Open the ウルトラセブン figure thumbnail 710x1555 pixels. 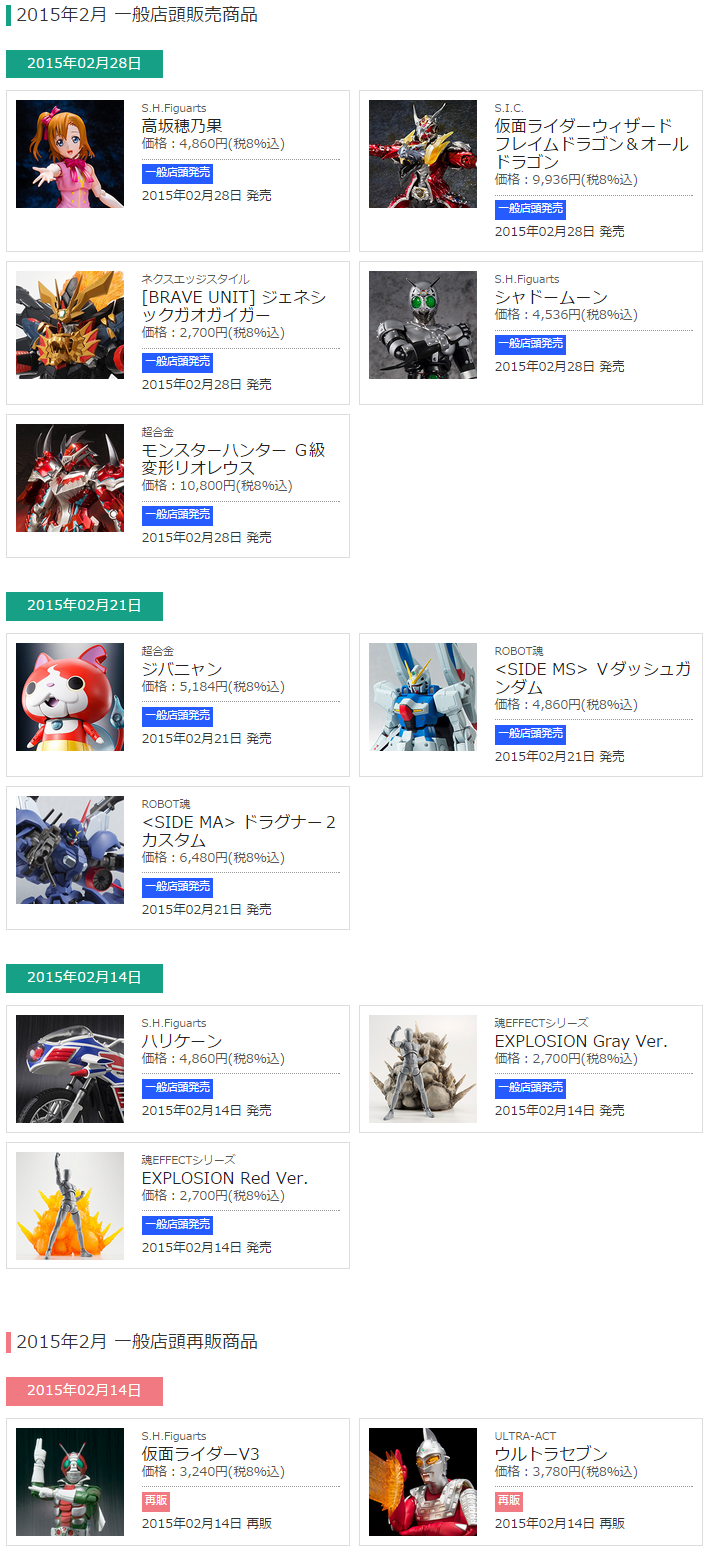click(x=423, y=1482)
